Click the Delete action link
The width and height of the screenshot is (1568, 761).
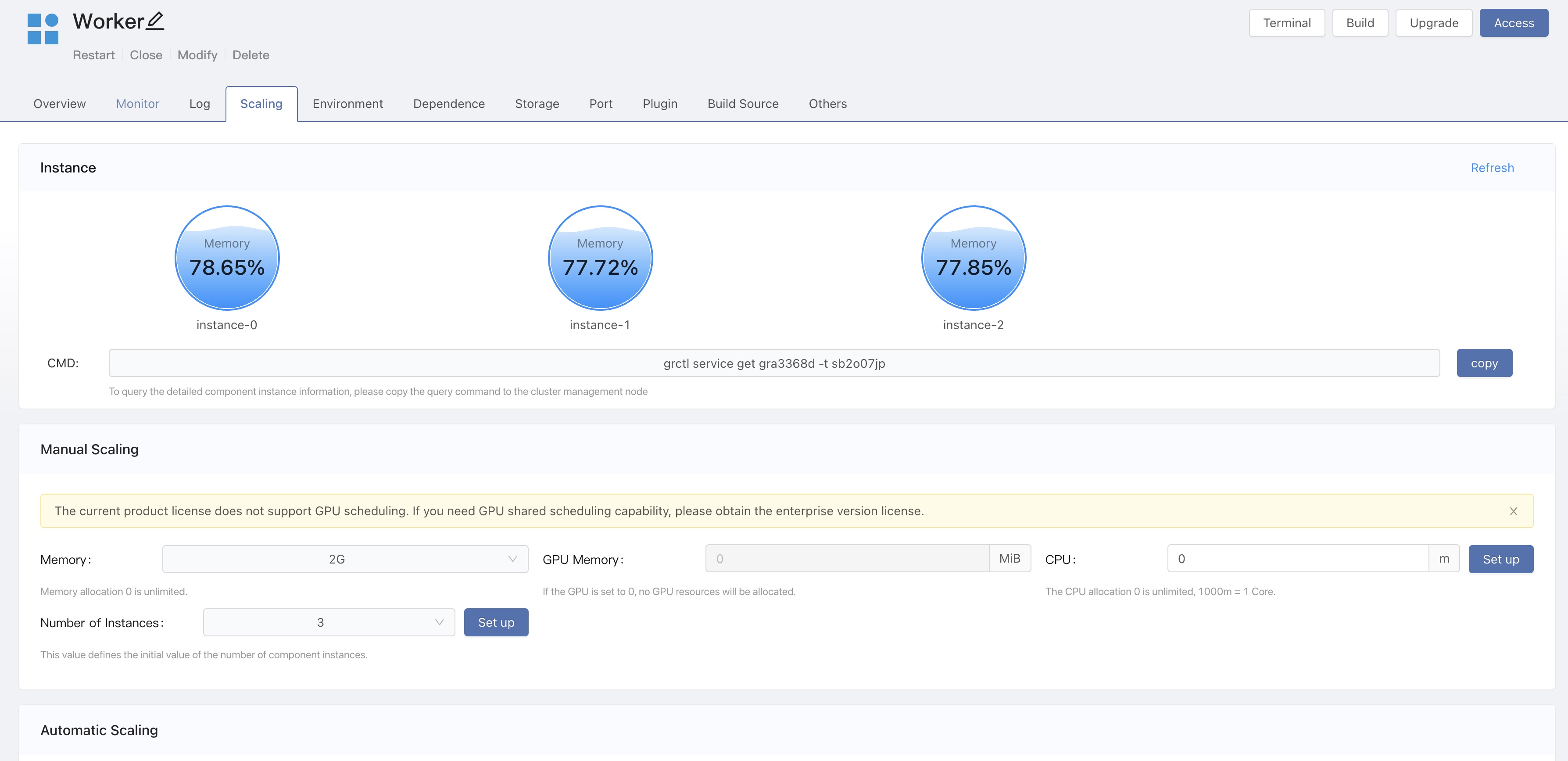[x=250, y=55]
